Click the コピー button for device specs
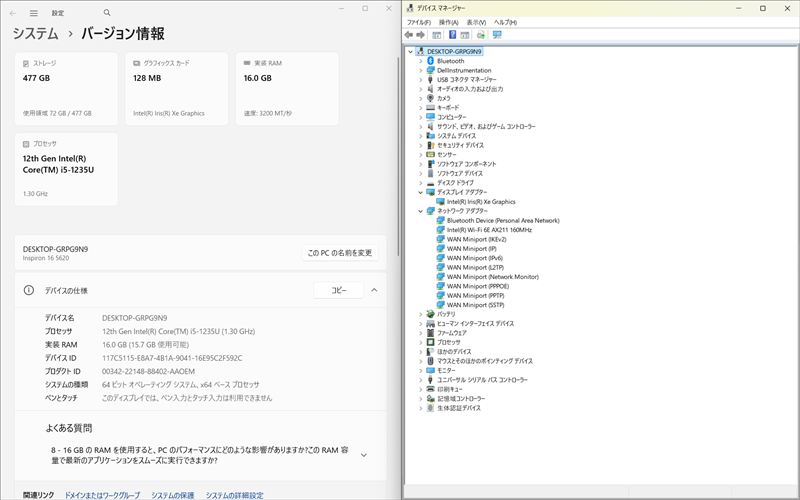Viewport: 800px width, 500px height. coord(338,290)
